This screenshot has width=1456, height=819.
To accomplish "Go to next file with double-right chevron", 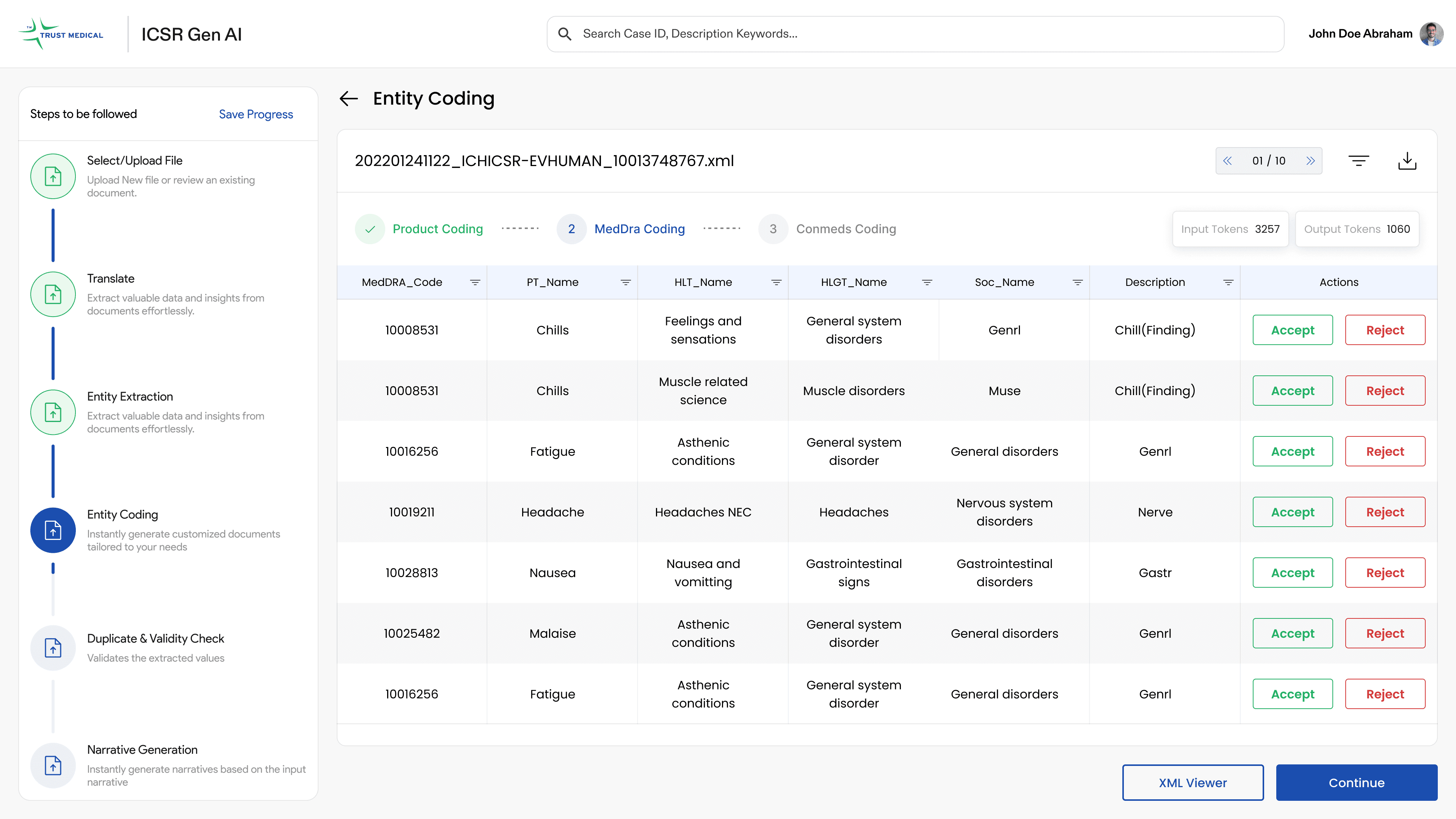I will point(1310,161).
